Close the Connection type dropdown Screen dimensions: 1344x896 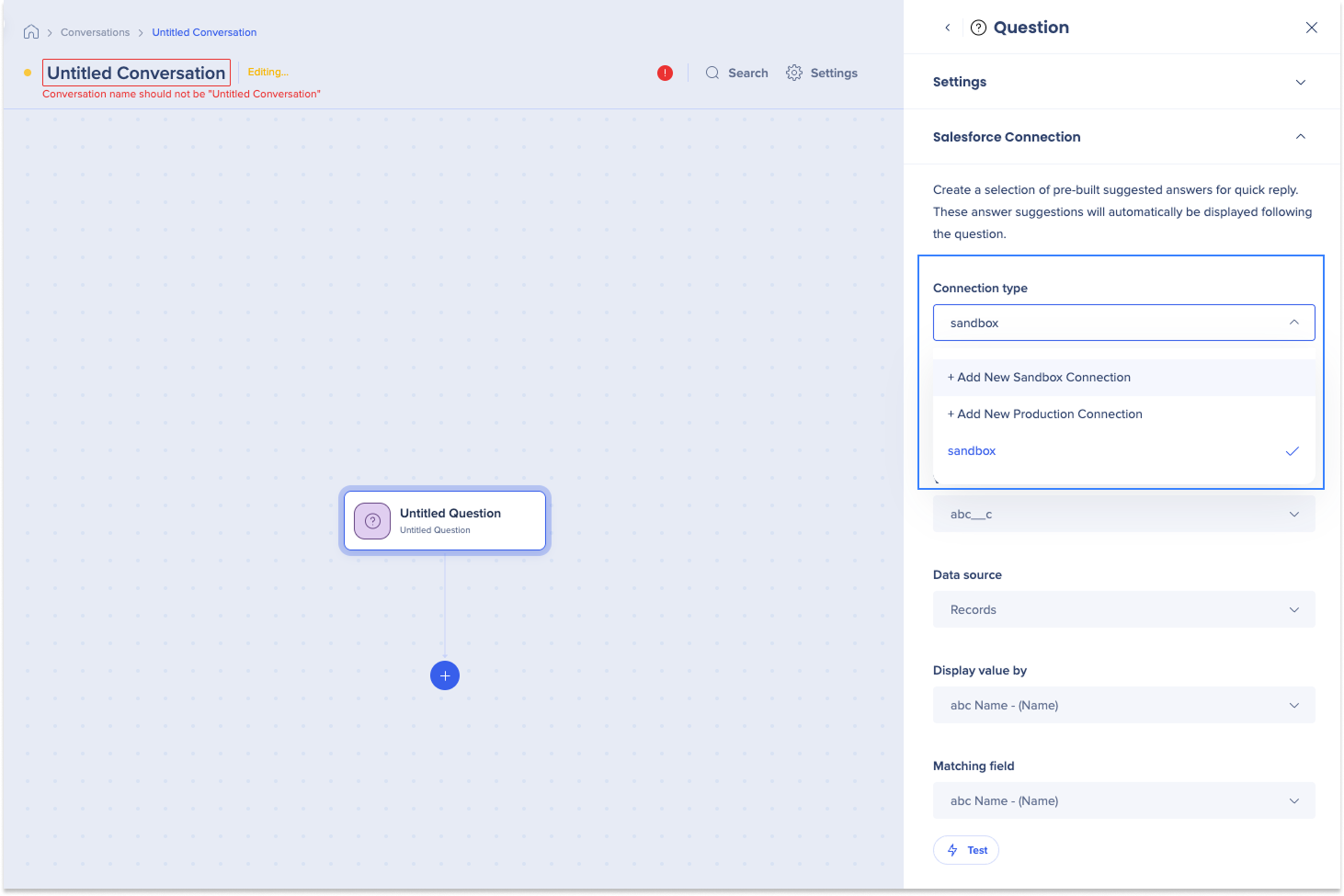point(1293,323)
